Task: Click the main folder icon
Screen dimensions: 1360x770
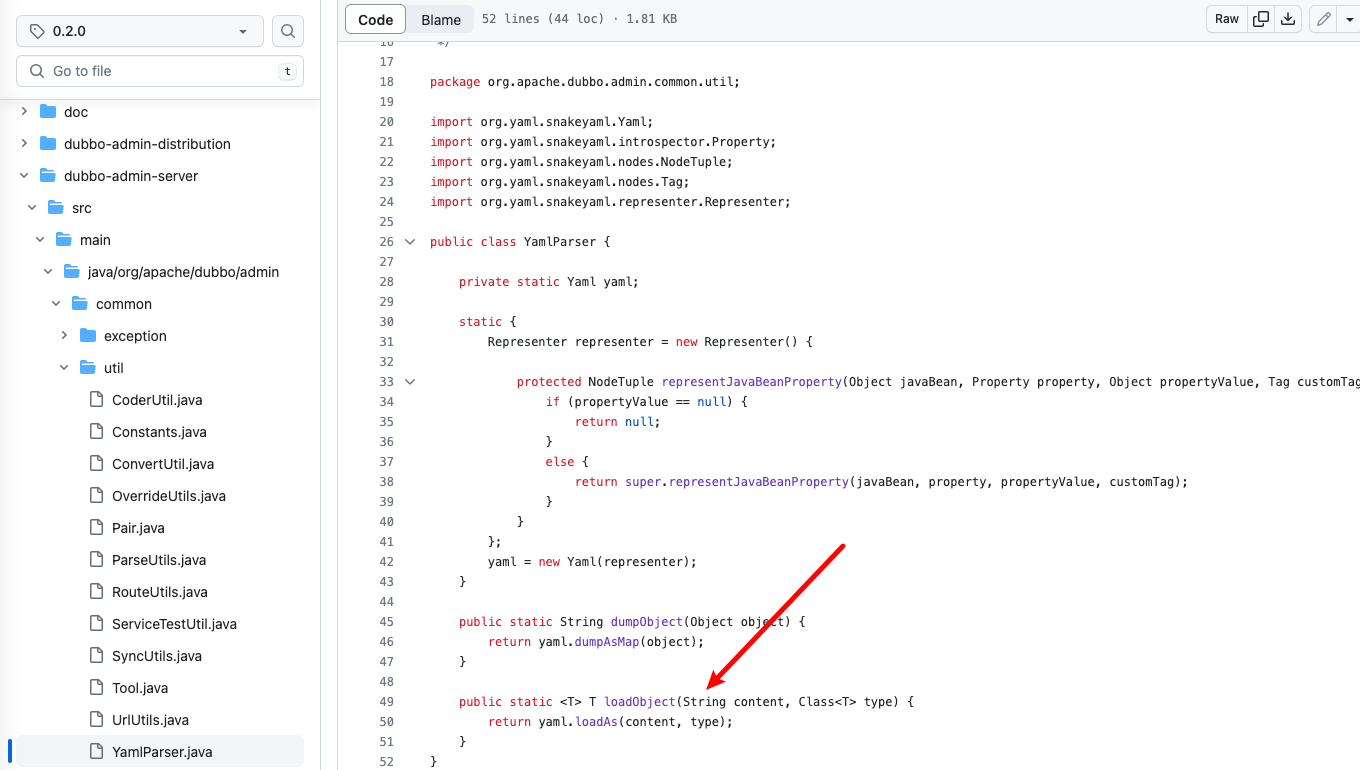Action: 64,240
